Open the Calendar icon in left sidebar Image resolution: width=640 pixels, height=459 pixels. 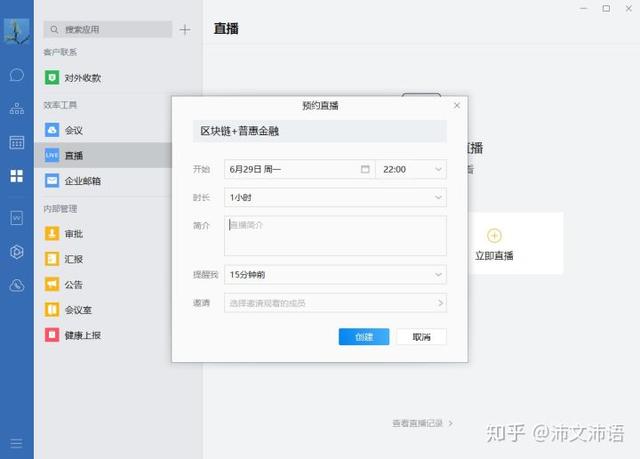point(16,142)
